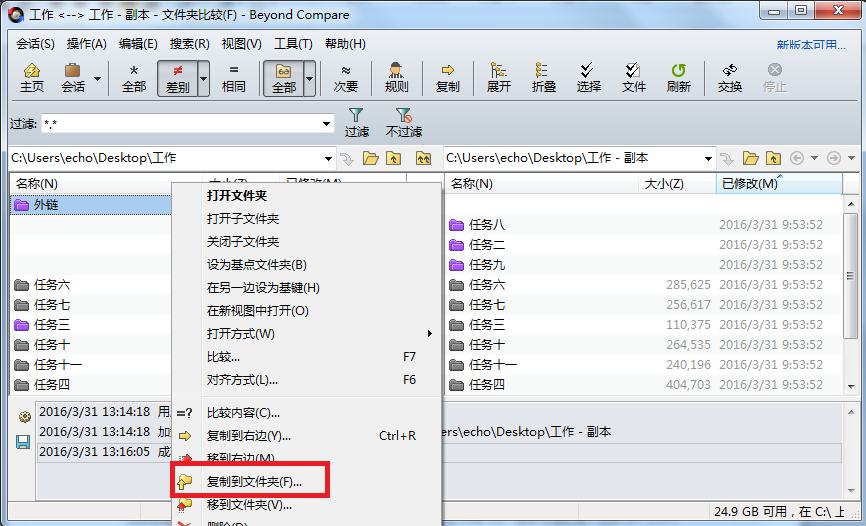Open the 会话(S) menu
Image resolution: width=866 pixels, height=526 pixels.
[35, 44]
